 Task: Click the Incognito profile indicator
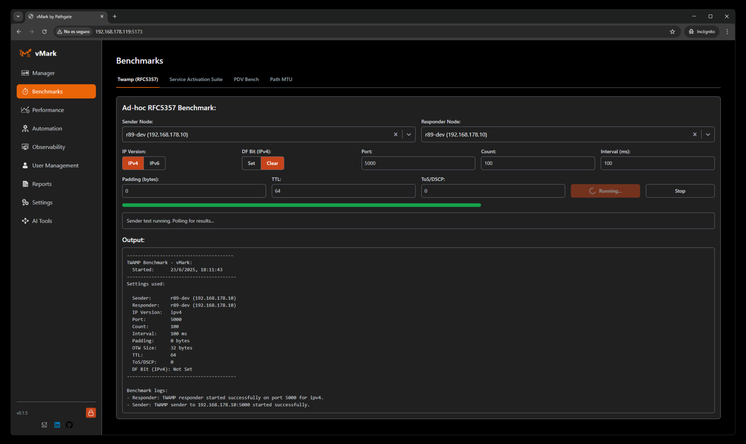702,31
